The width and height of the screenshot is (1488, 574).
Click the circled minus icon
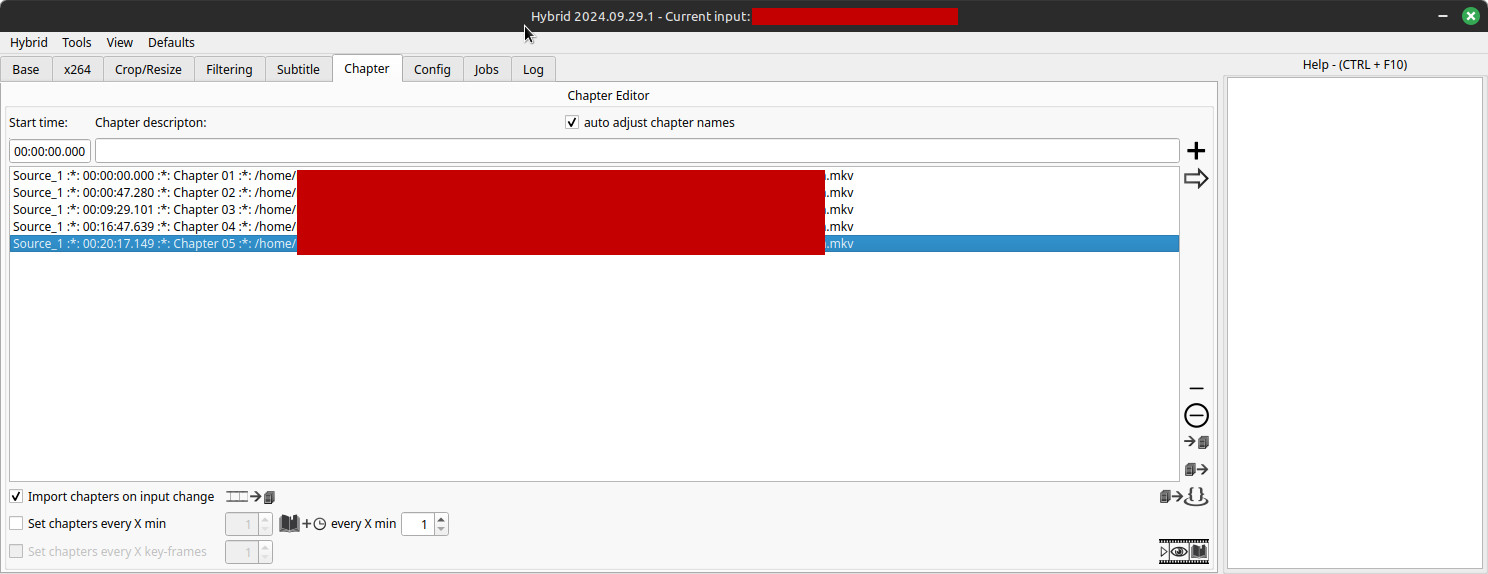click(x=1196, y=416)
